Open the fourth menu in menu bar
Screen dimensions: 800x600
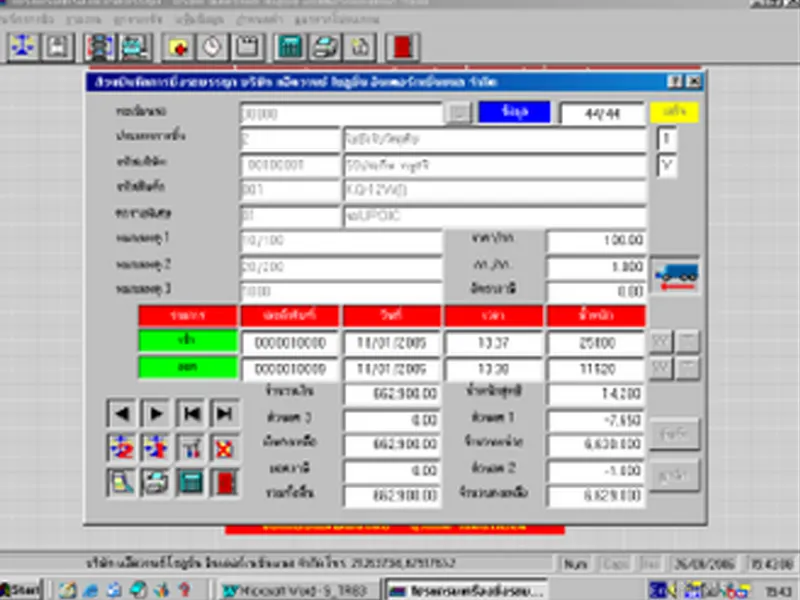[x=199, y=19]
